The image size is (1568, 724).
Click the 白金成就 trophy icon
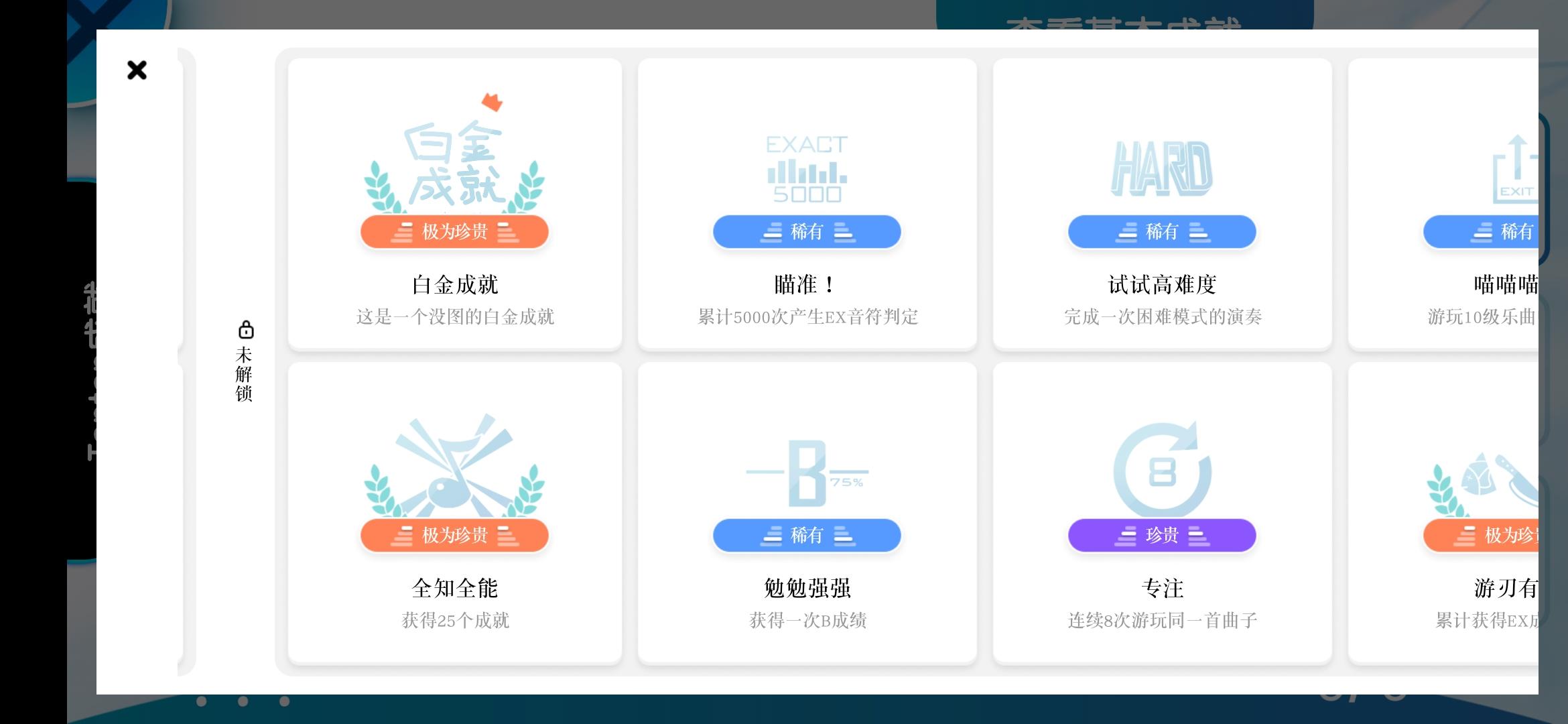point(454,161)
